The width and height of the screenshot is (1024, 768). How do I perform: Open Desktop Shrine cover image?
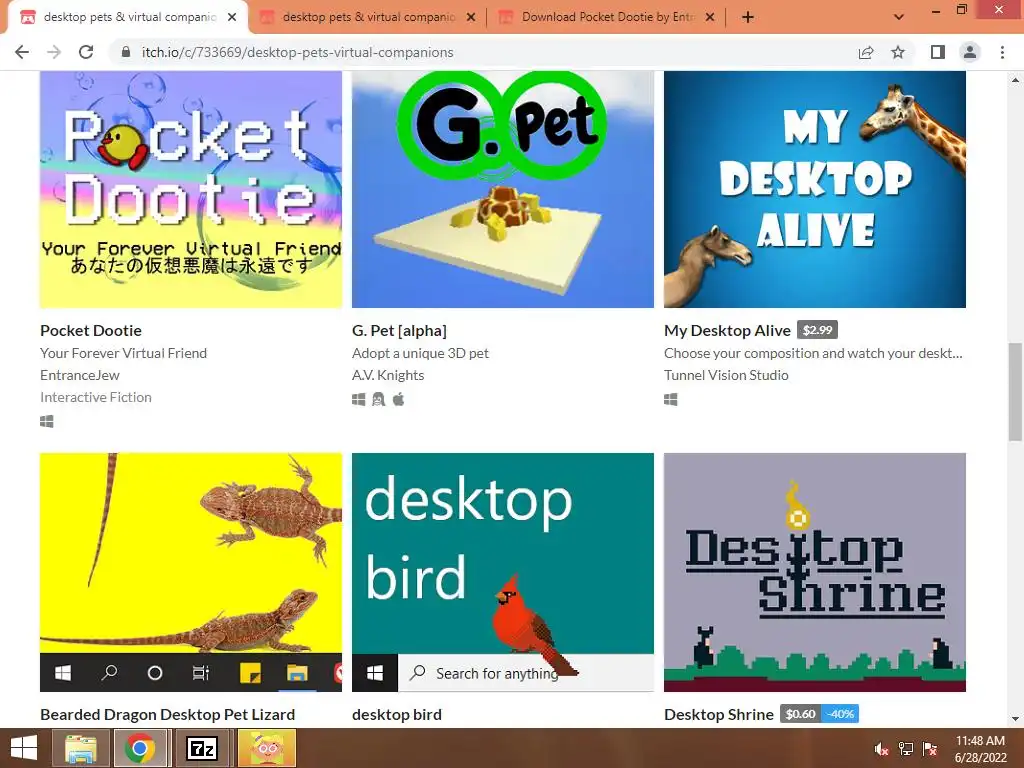[x=815, y=572]
